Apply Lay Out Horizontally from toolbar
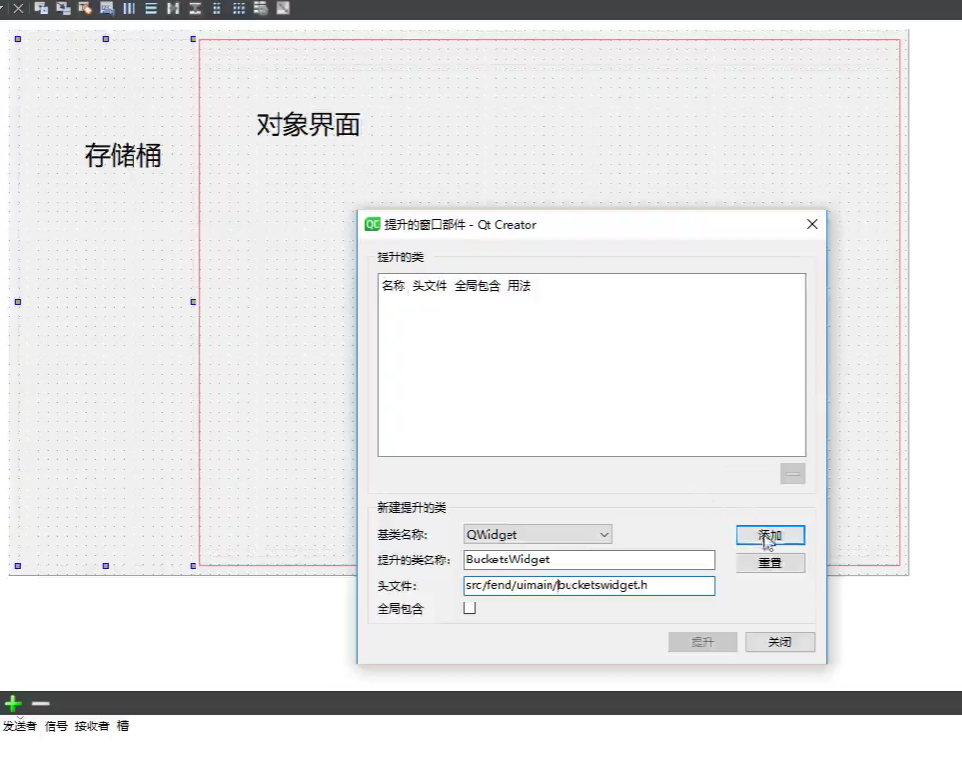Viewport: 962px width, 757px height. (129, 9)
